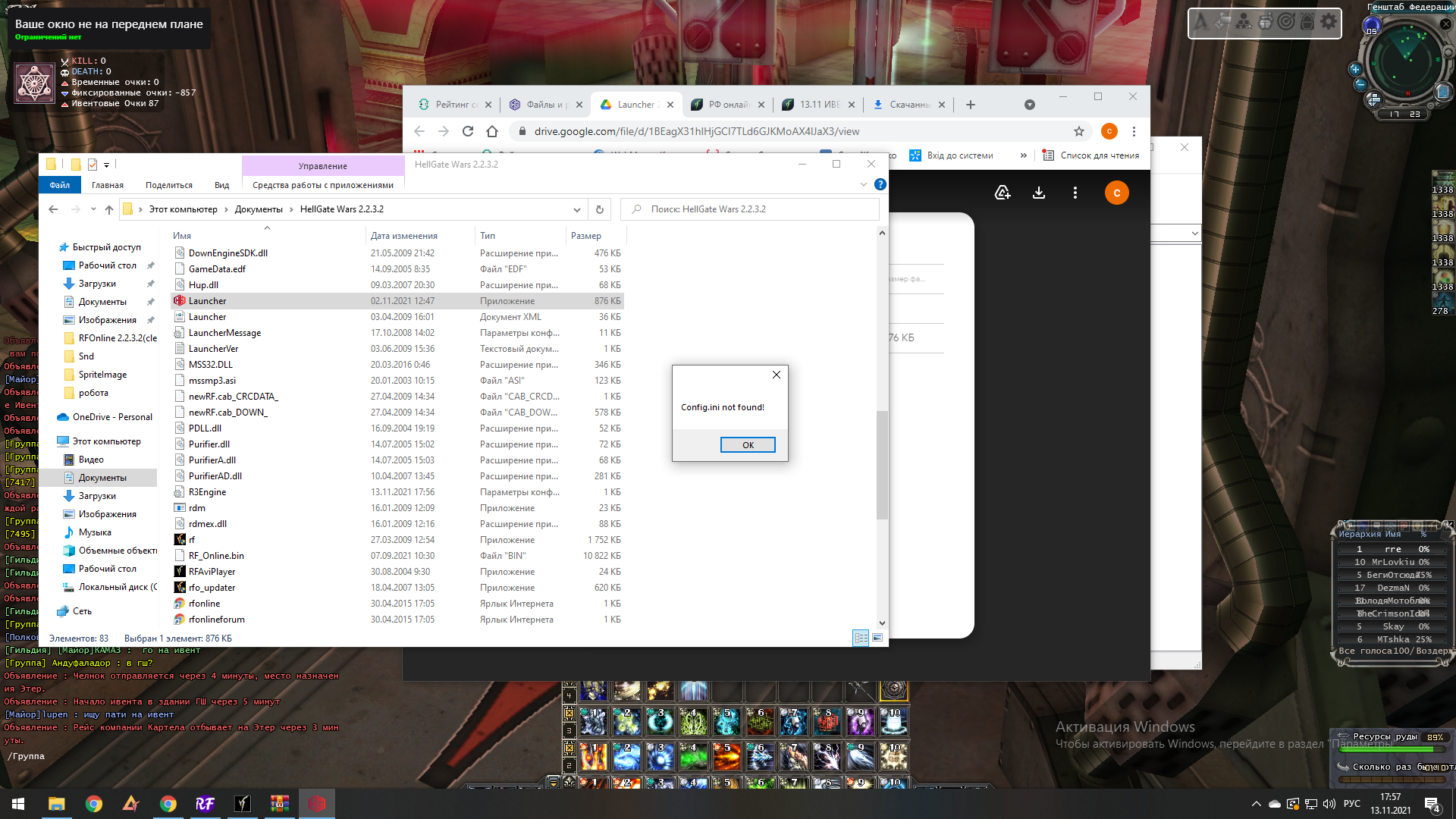This screenshot has height=819, width=1456.
Task: Open the Поделиться ribbon tab
Action: click(169, 185)
